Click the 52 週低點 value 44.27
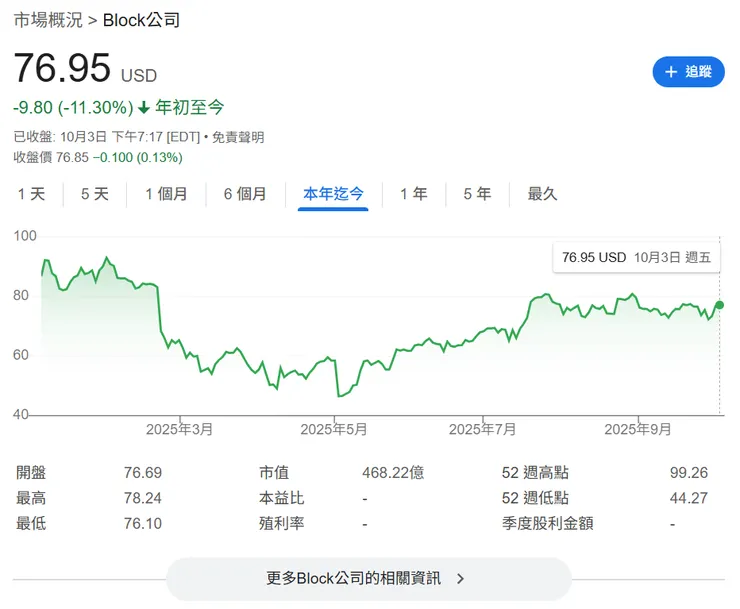This screenshot has height=609, width=740. (x=689, y=498)
